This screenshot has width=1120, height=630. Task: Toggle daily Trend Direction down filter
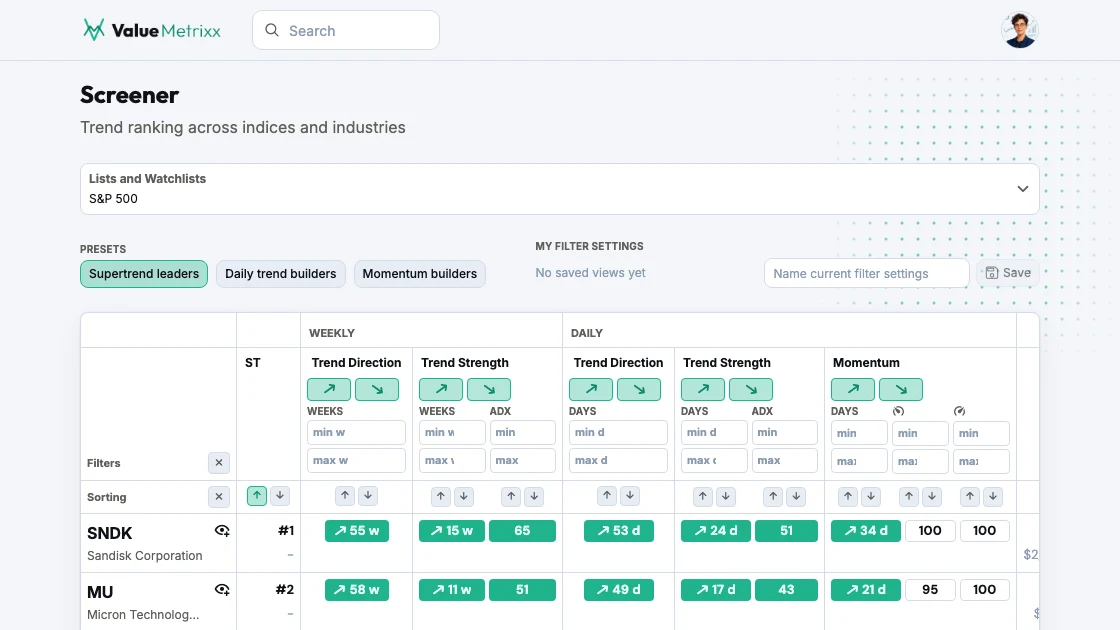coord(639,389)
